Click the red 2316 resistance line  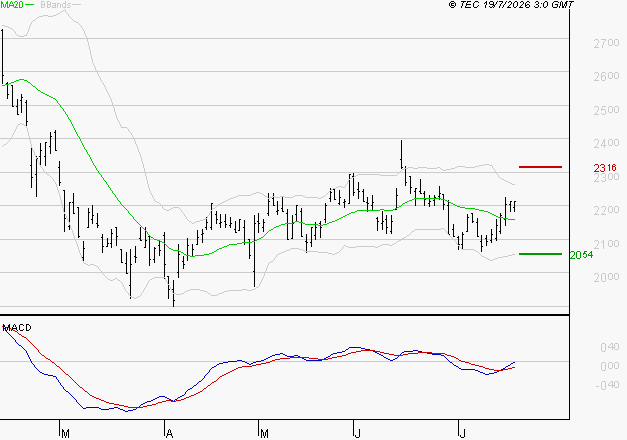pyautogui.click(x=540, y=167)
